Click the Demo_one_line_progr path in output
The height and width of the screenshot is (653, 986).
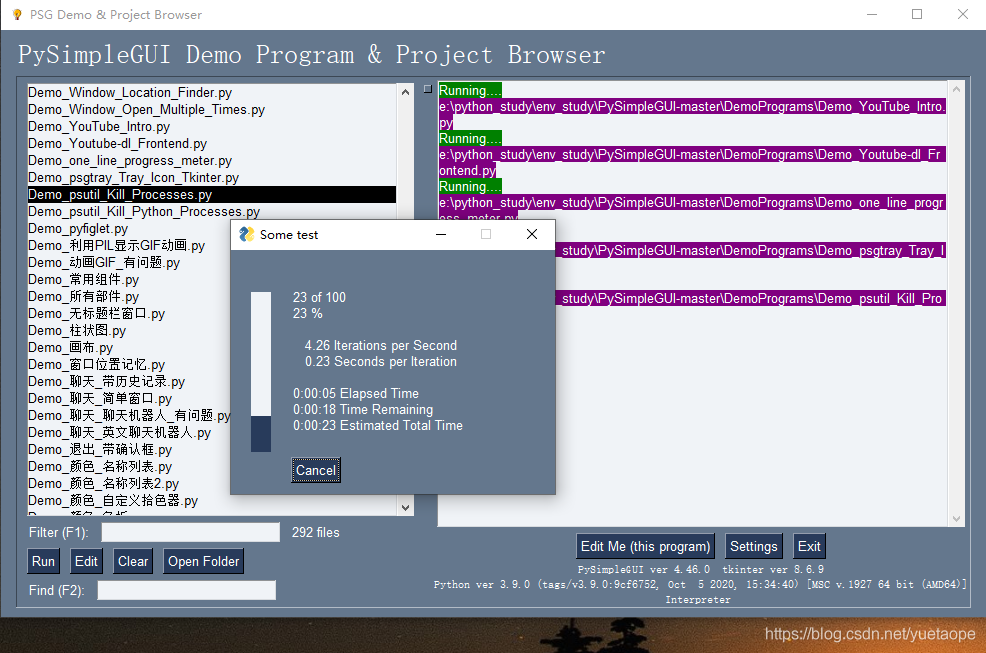[x=692, y=203]
